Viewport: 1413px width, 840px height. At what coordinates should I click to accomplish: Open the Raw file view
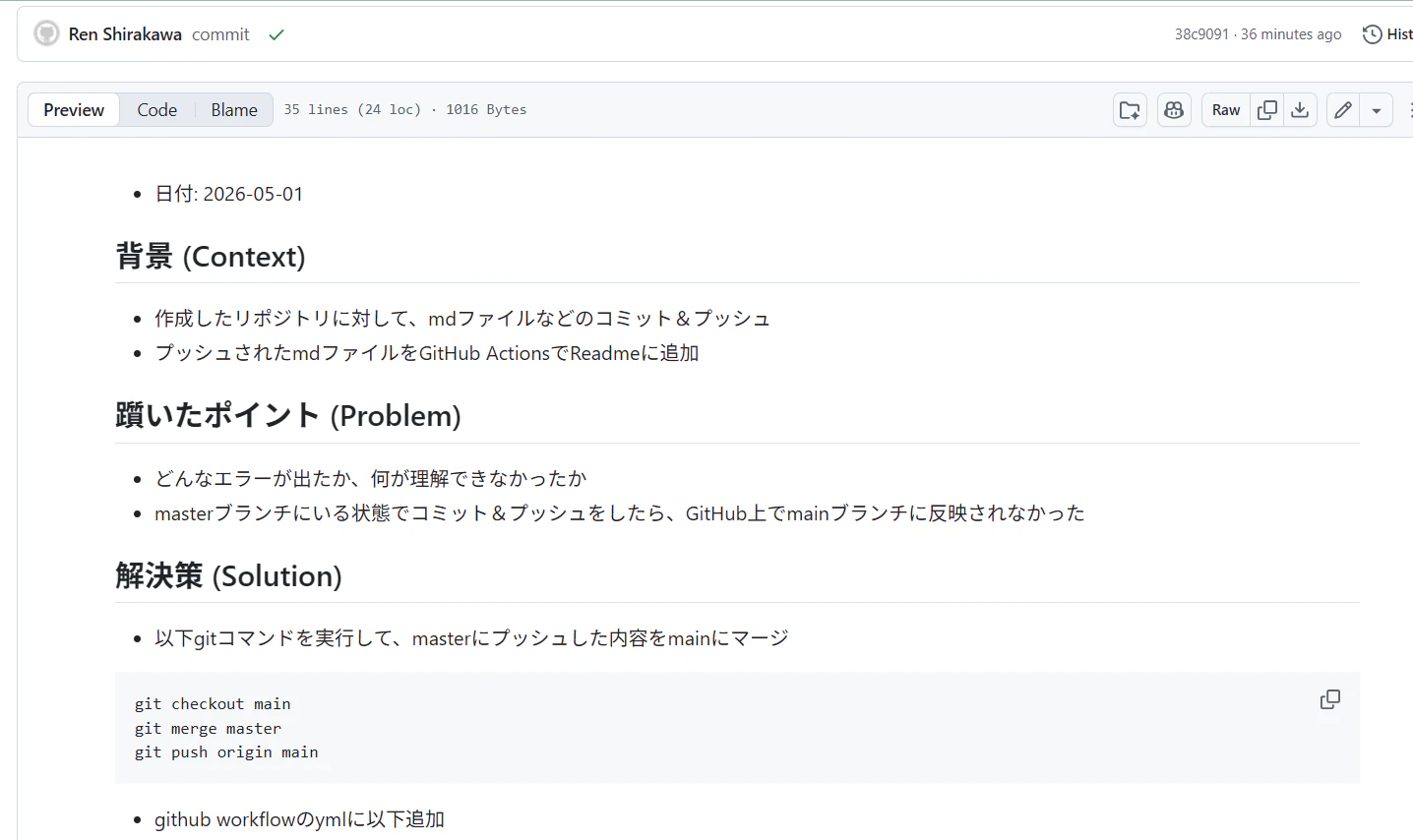click(1226, 110)
